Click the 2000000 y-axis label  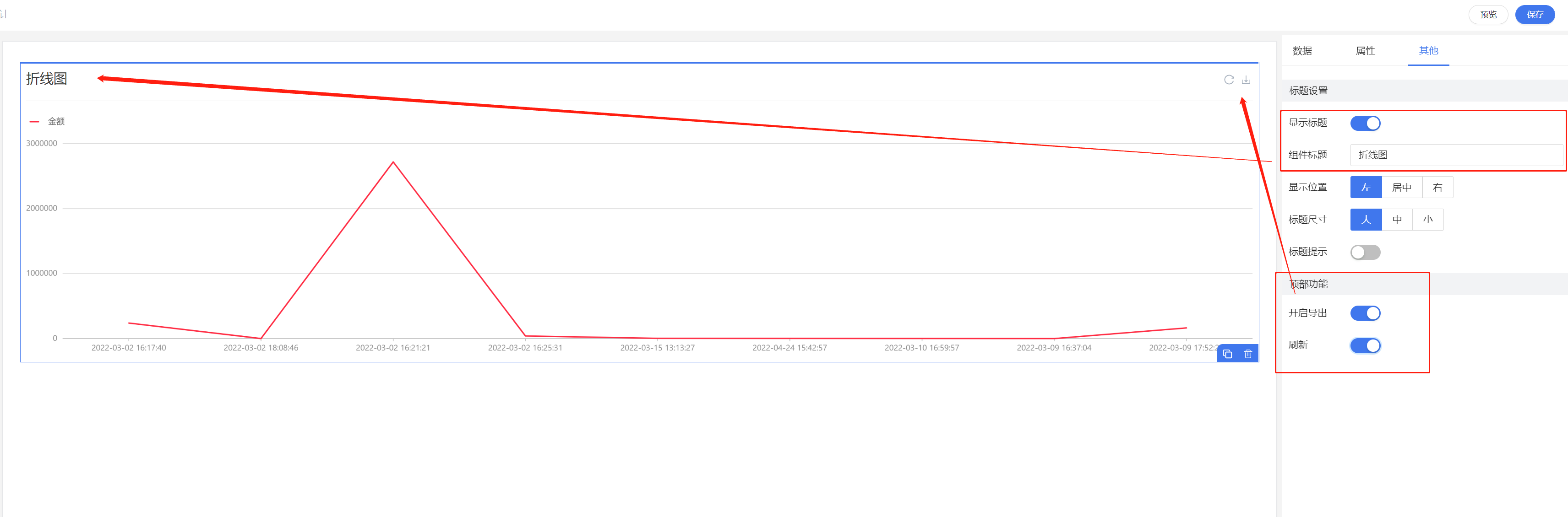(x=41, y=208)
